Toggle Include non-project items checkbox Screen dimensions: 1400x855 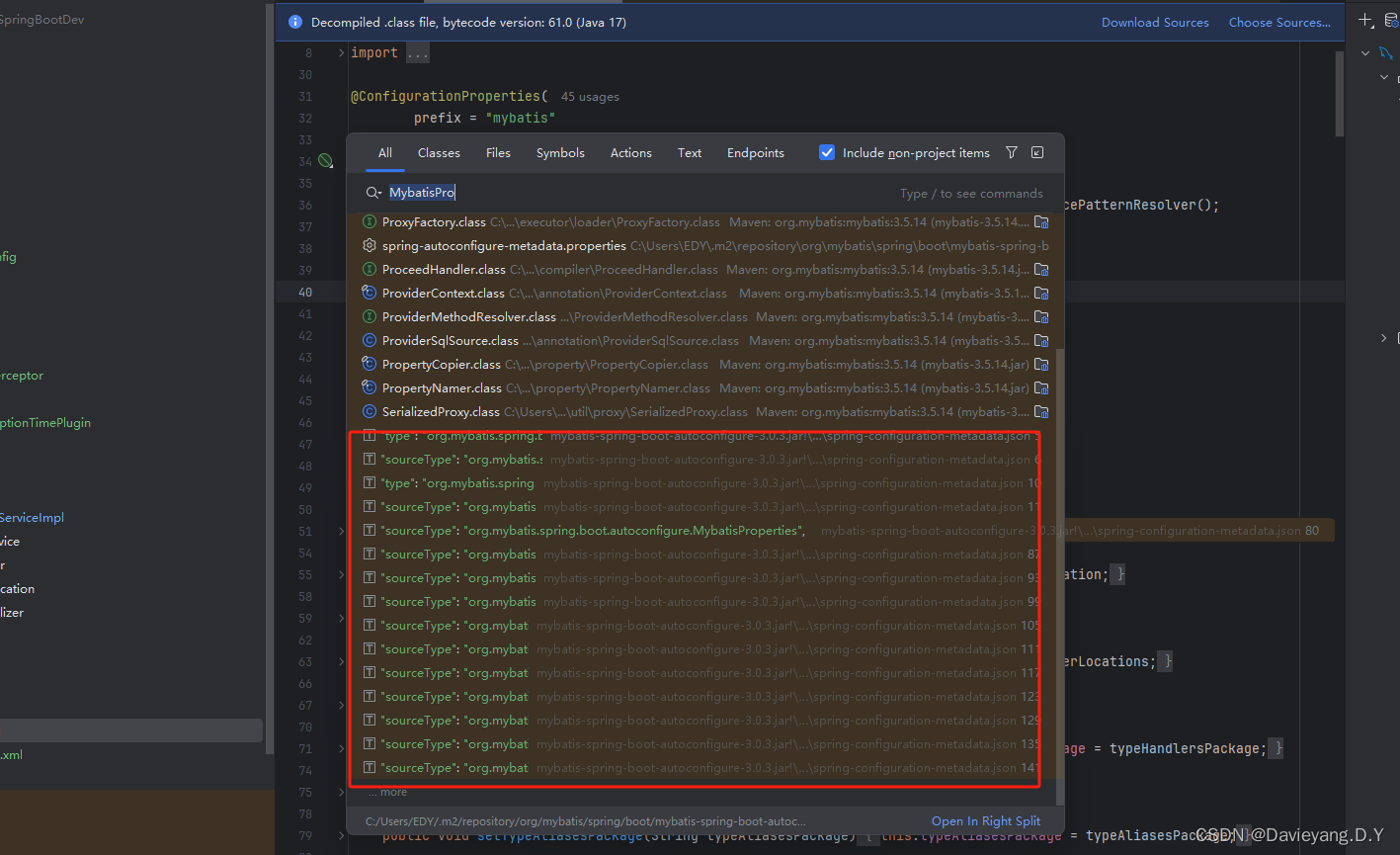point(827,152)
